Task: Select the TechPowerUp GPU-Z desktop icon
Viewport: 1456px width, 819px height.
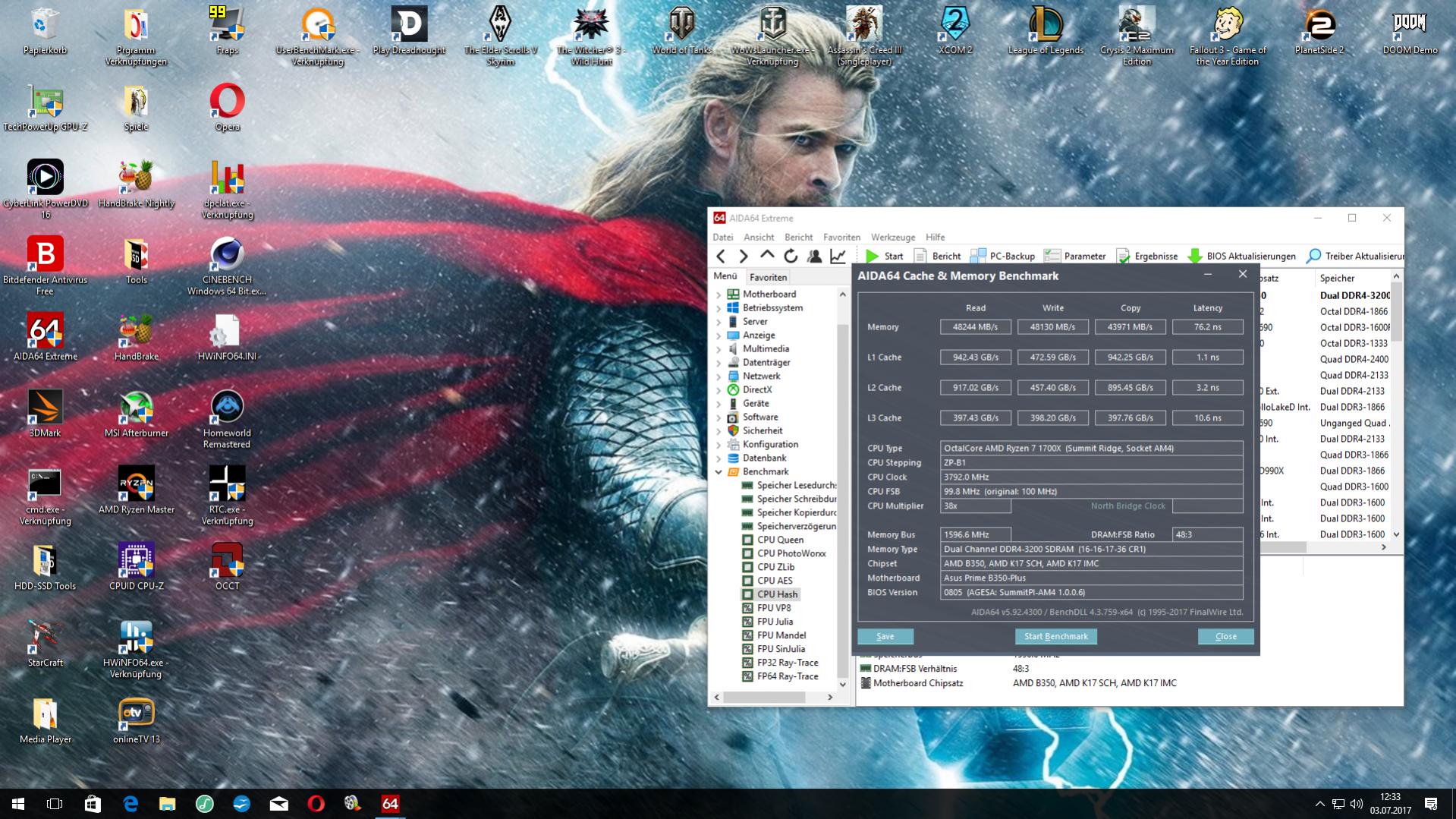Action: point(45,109)
